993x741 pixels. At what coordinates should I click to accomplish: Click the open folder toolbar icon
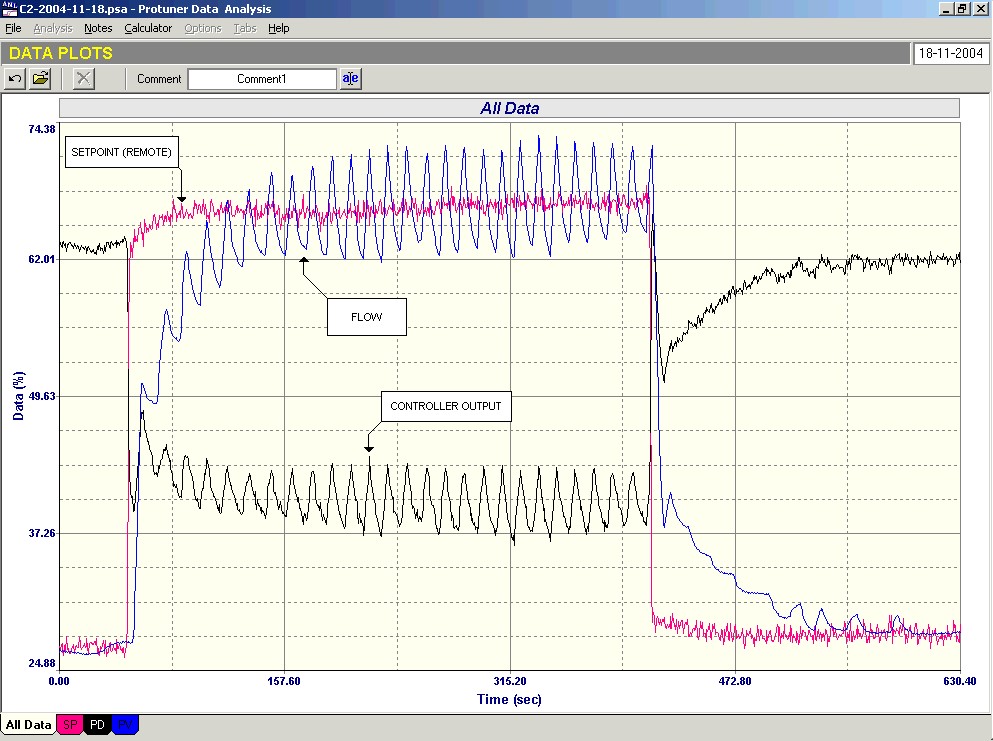click(x=40, y=78)
